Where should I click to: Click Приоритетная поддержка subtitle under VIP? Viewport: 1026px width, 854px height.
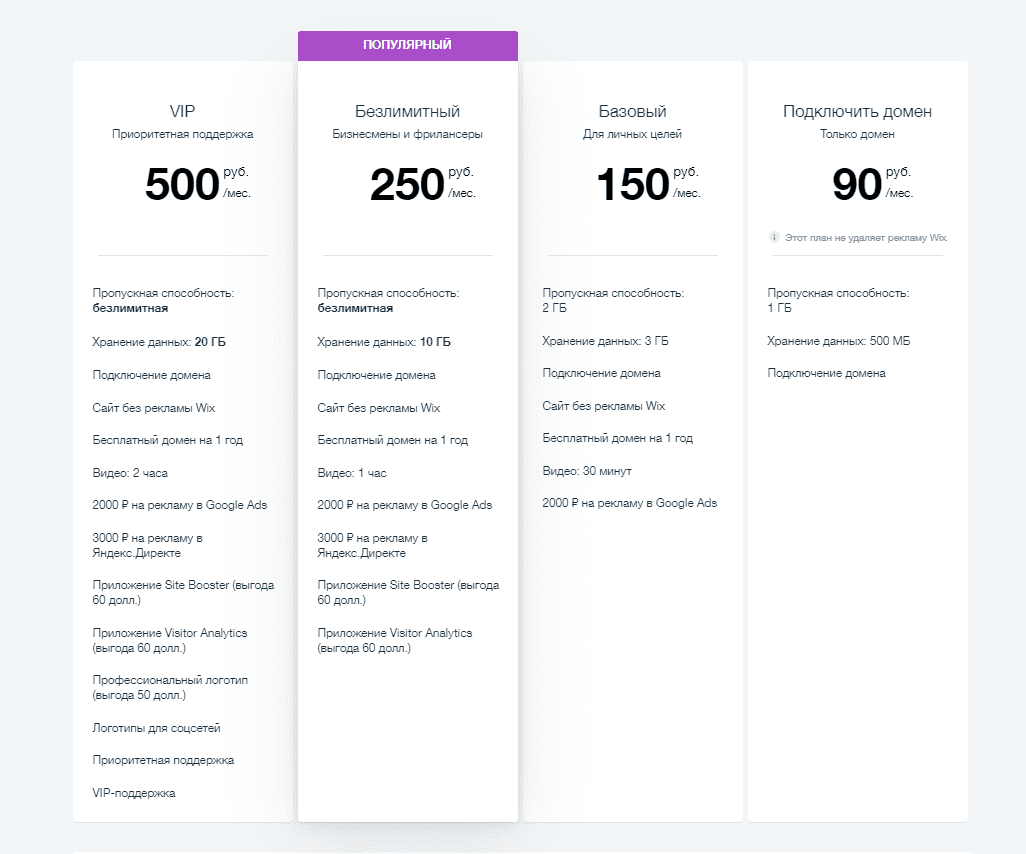(183, 134)
